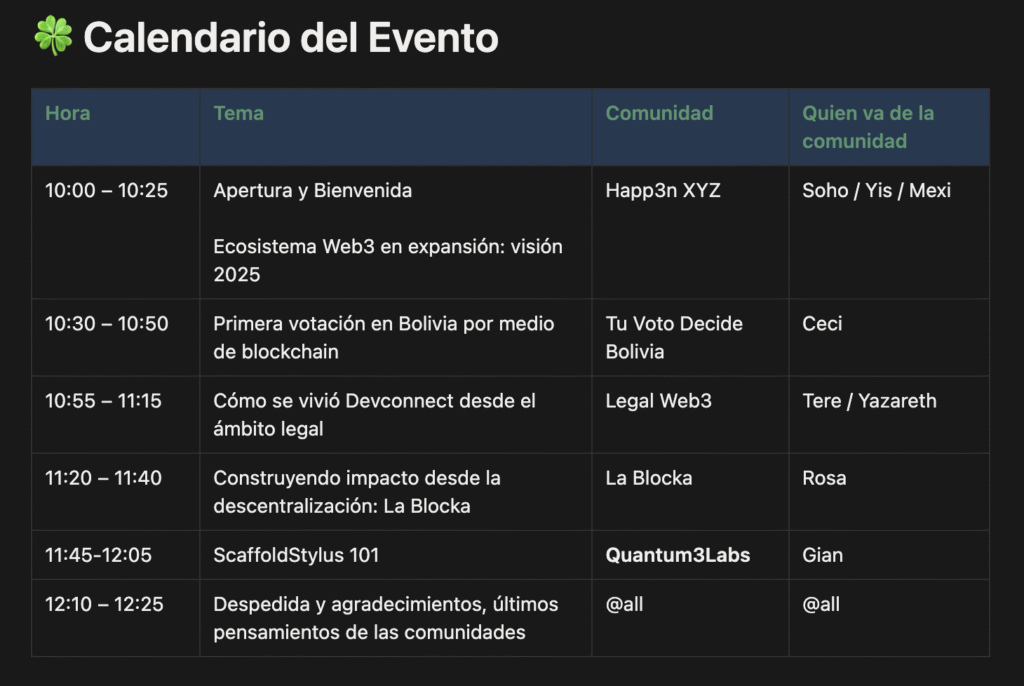
Task: Select the Soho / Yis / Mexi cell
Action: pyautogui.click(x=876, y=190)
